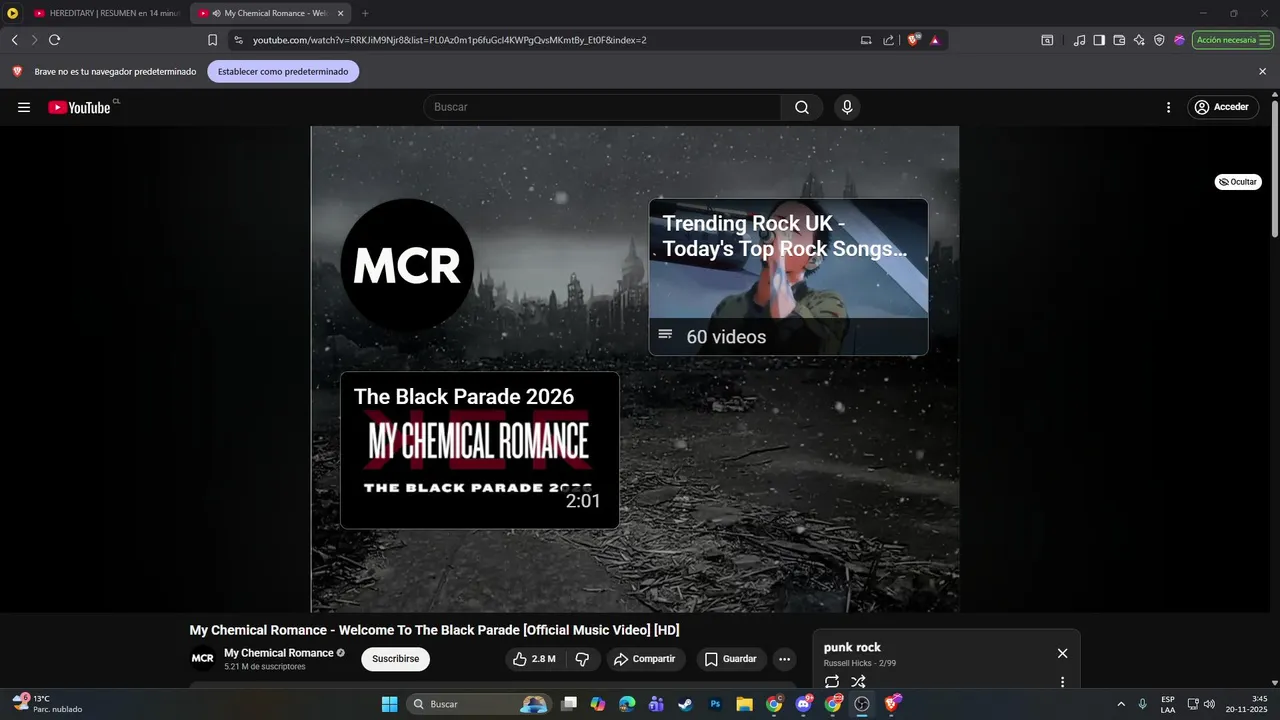This screenshot has width=1280, height=720.
Task: Open File Explorer from the taskbar
Action: point(744,704)
